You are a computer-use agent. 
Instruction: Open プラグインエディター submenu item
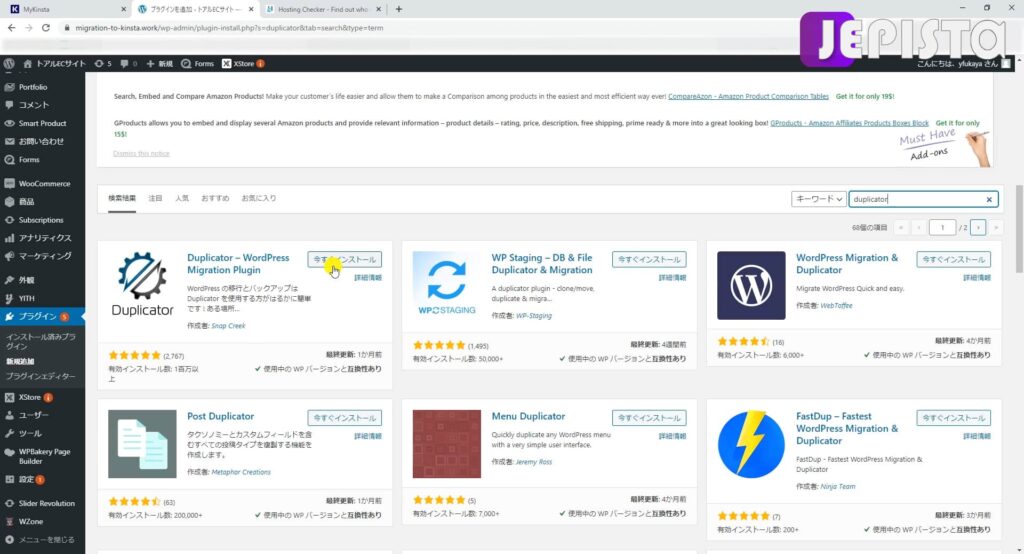(40, 376)
